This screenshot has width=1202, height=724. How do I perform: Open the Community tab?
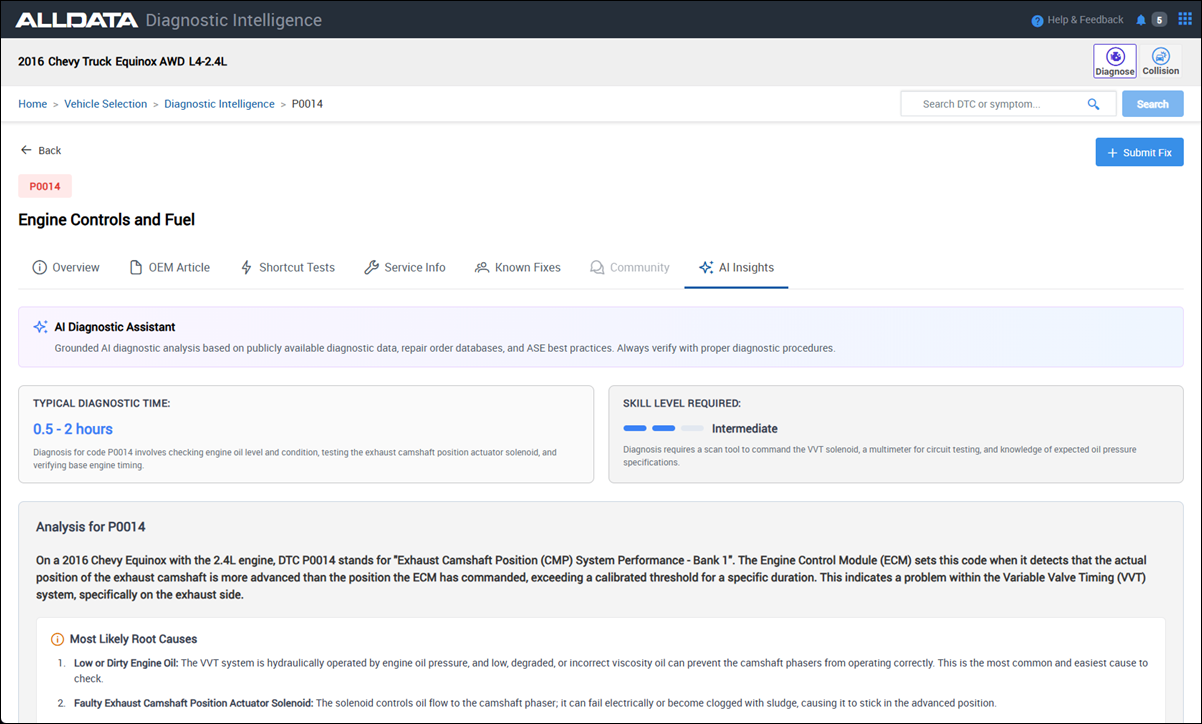629,268
